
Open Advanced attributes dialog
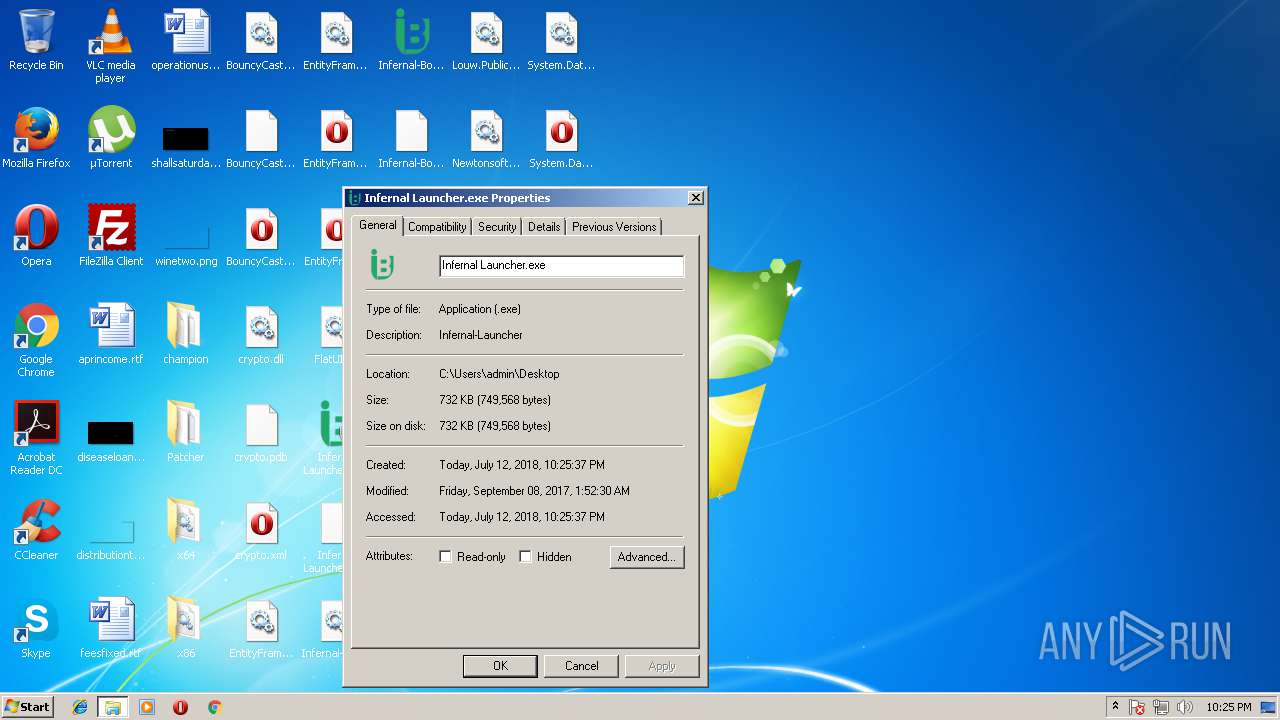click(x=647, y=557)
